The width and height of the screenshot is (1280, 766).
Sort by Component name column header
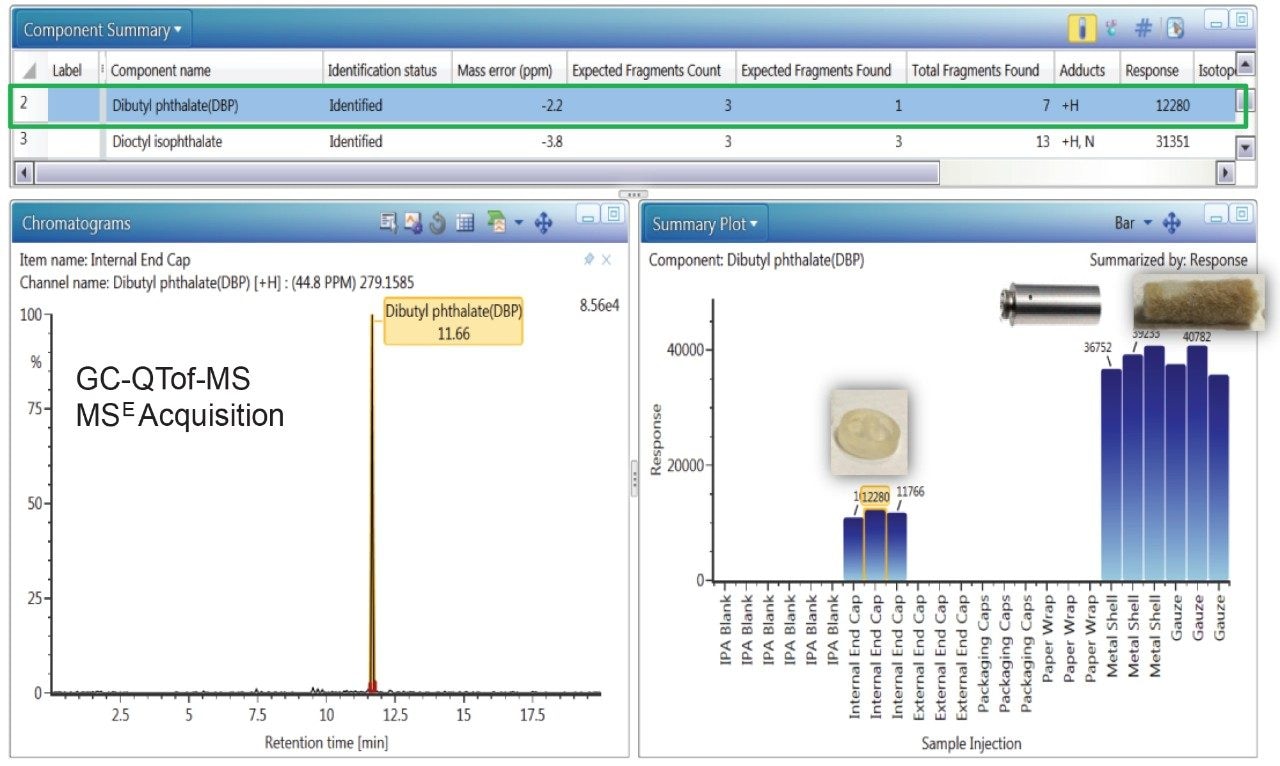tap(213, 71)
